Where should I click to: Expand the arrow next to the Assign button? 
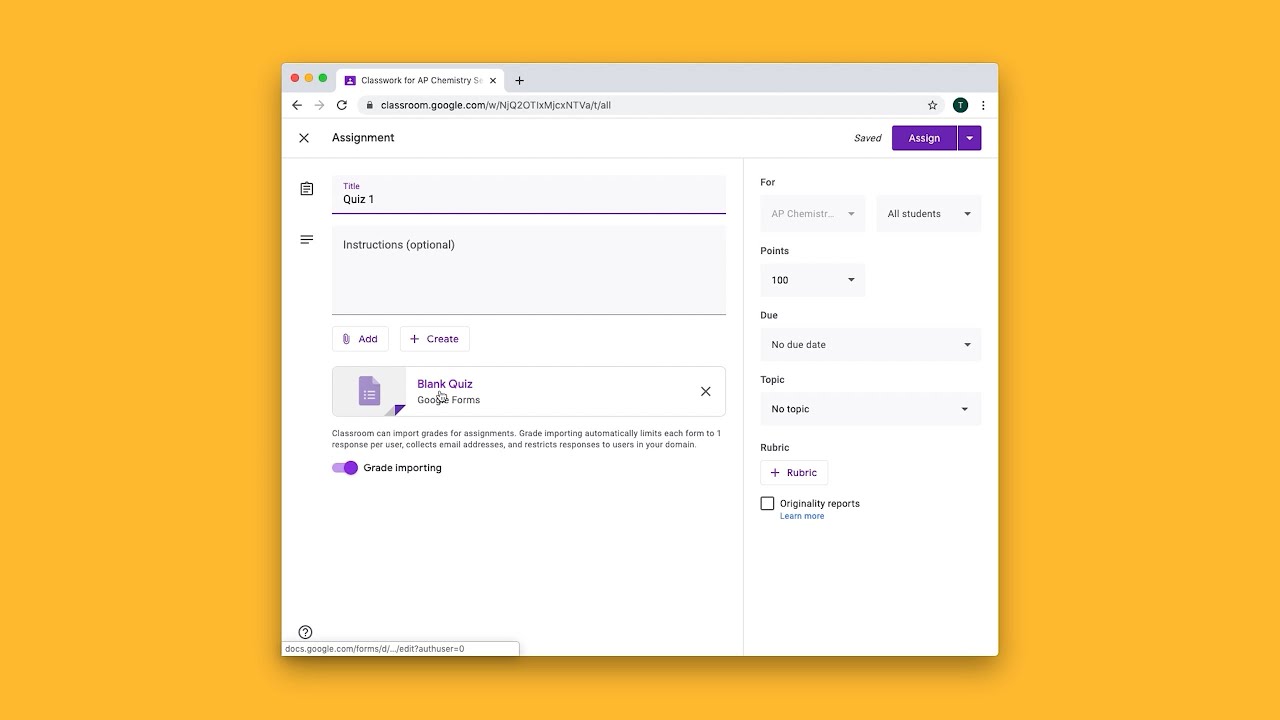tap(968, 138)
